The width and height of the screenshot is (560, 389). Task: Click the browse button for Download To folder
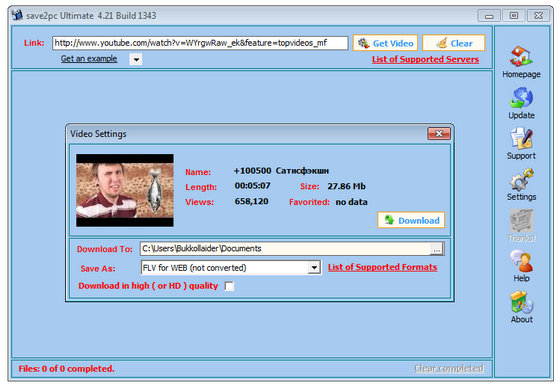(x=437, y=249)
